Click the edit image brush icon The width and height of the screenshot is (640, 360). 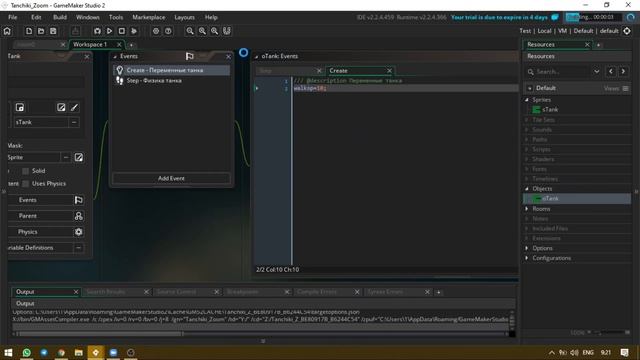74,107
